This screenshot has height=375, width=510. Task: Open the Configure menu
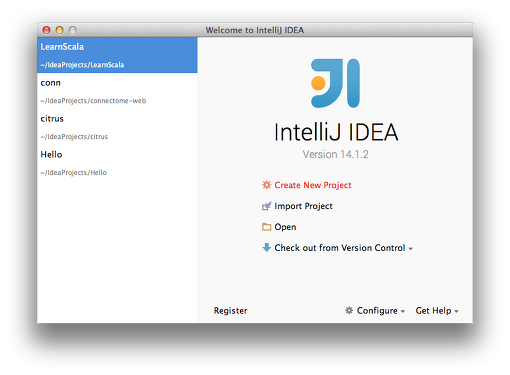[377, 311]
